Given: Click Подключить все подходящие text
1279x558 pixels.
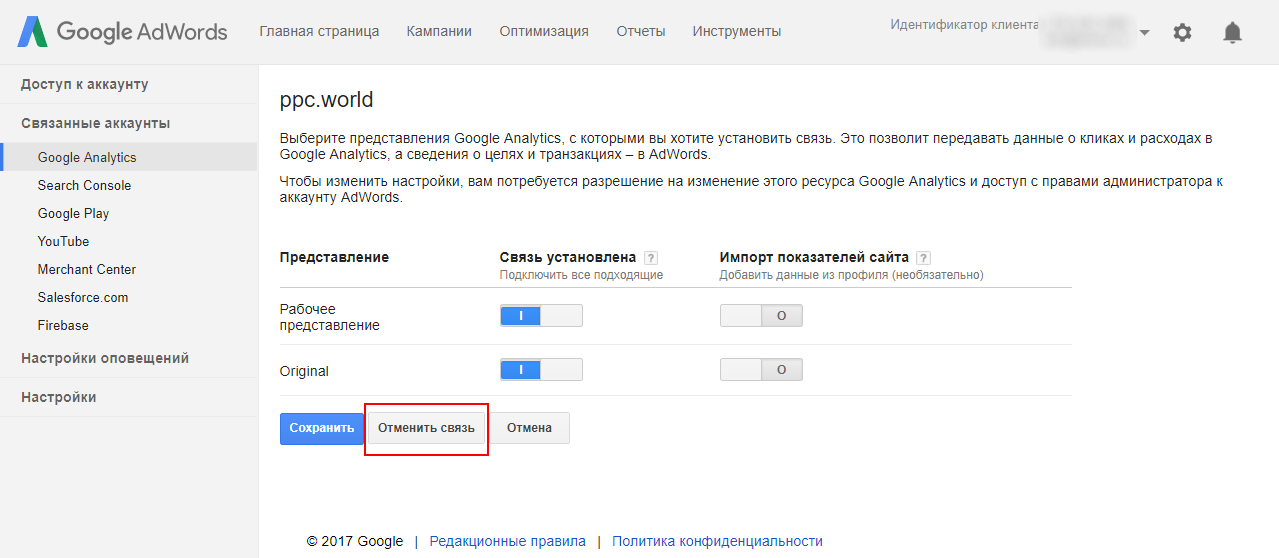Looking at the screenshot, I should [x=581, y=275].
